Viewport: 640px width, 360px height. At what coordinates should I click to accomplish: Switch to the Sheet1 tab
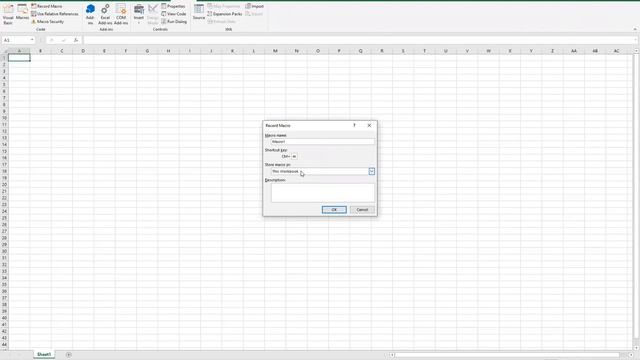click(x=44, y=354)
